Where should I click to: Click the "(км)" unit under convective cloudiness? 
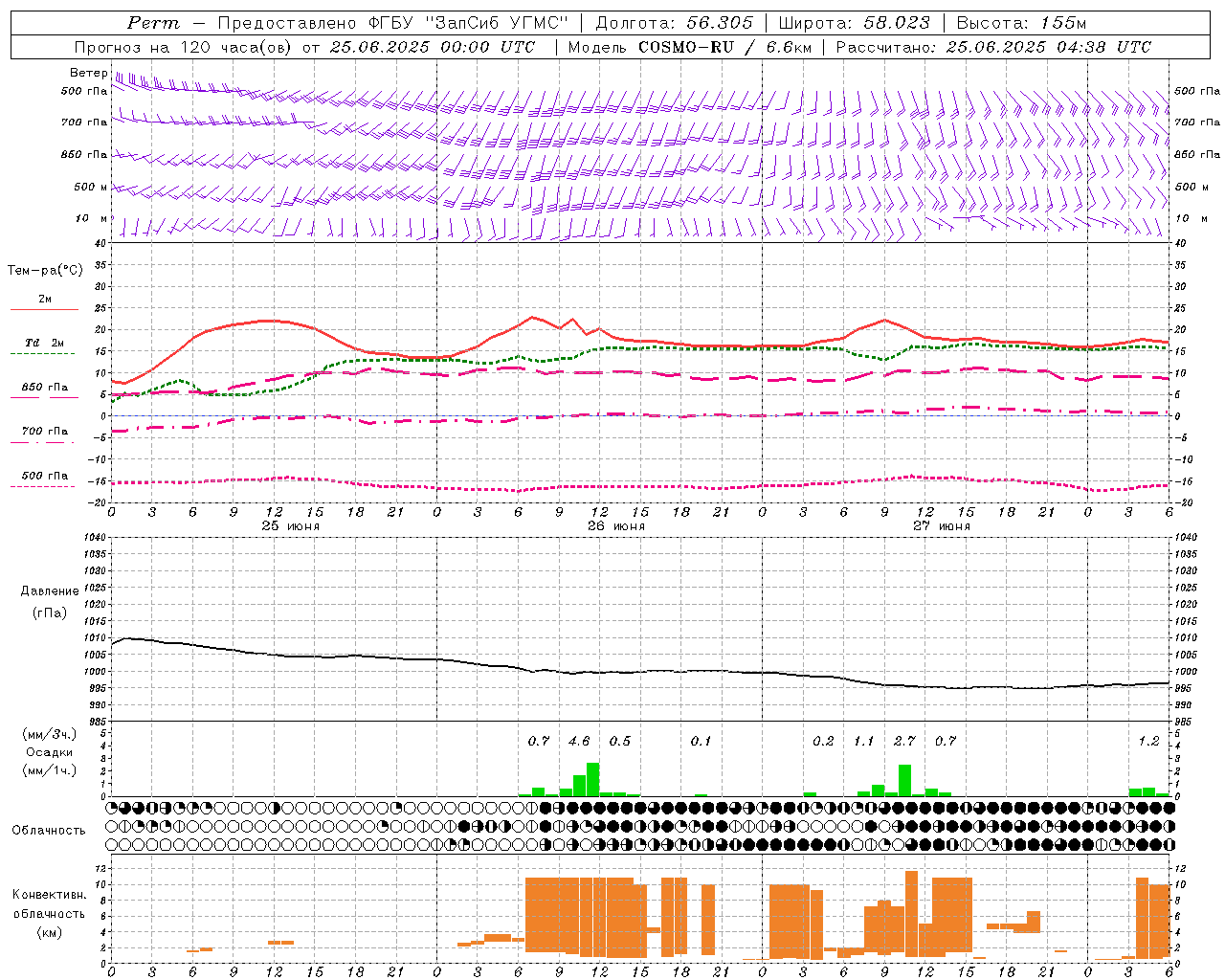click(x=49, y=932)
